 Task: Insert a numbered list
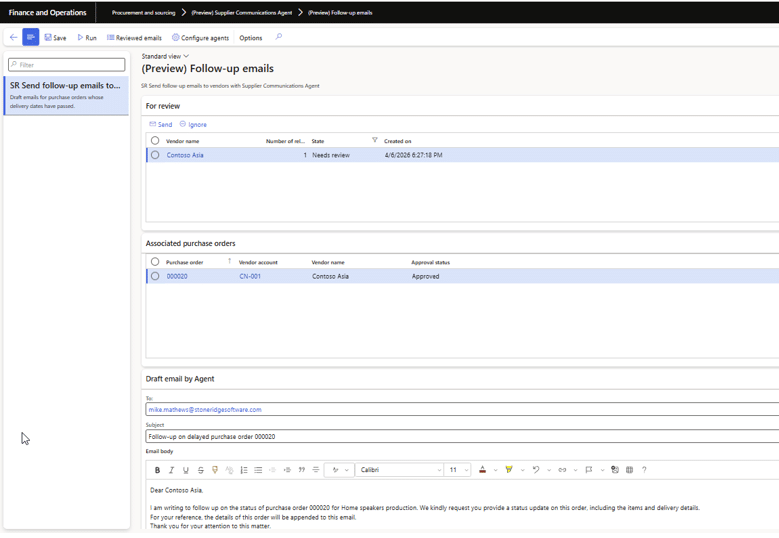[x=244, y=470]
